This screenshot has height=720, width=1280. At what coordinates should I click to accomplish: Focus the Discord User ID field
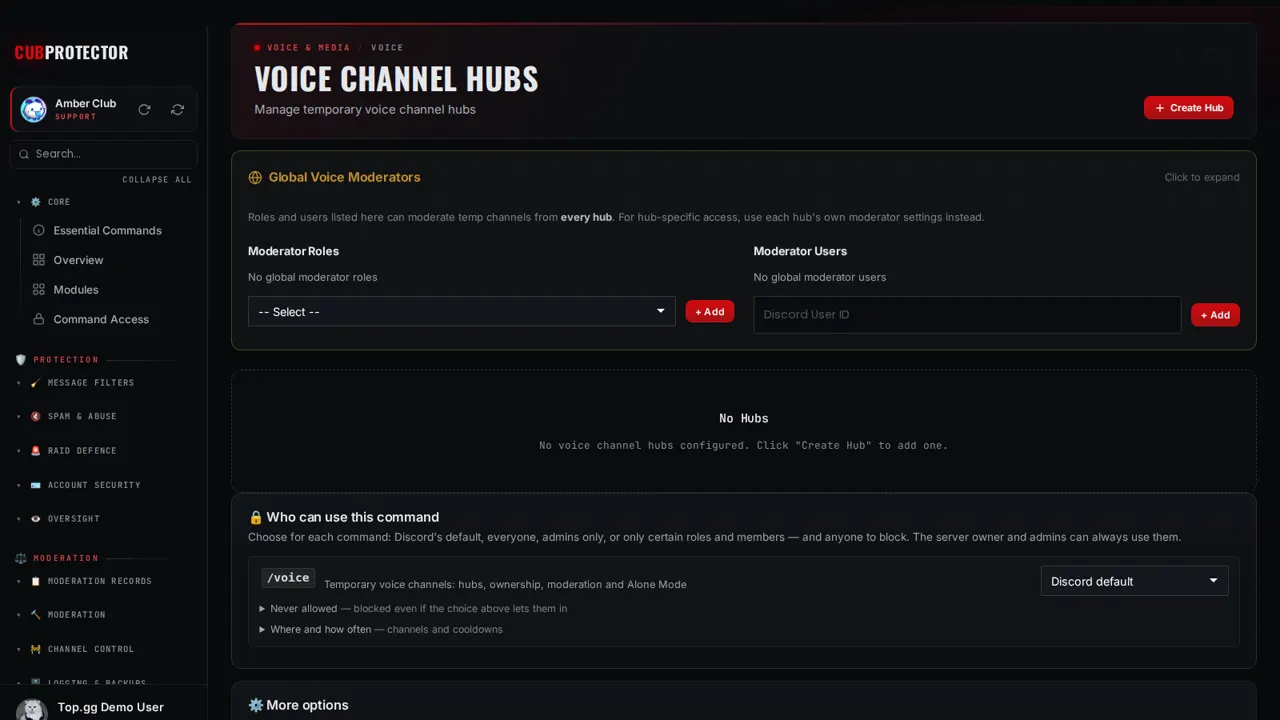click(x=967, y=314)
